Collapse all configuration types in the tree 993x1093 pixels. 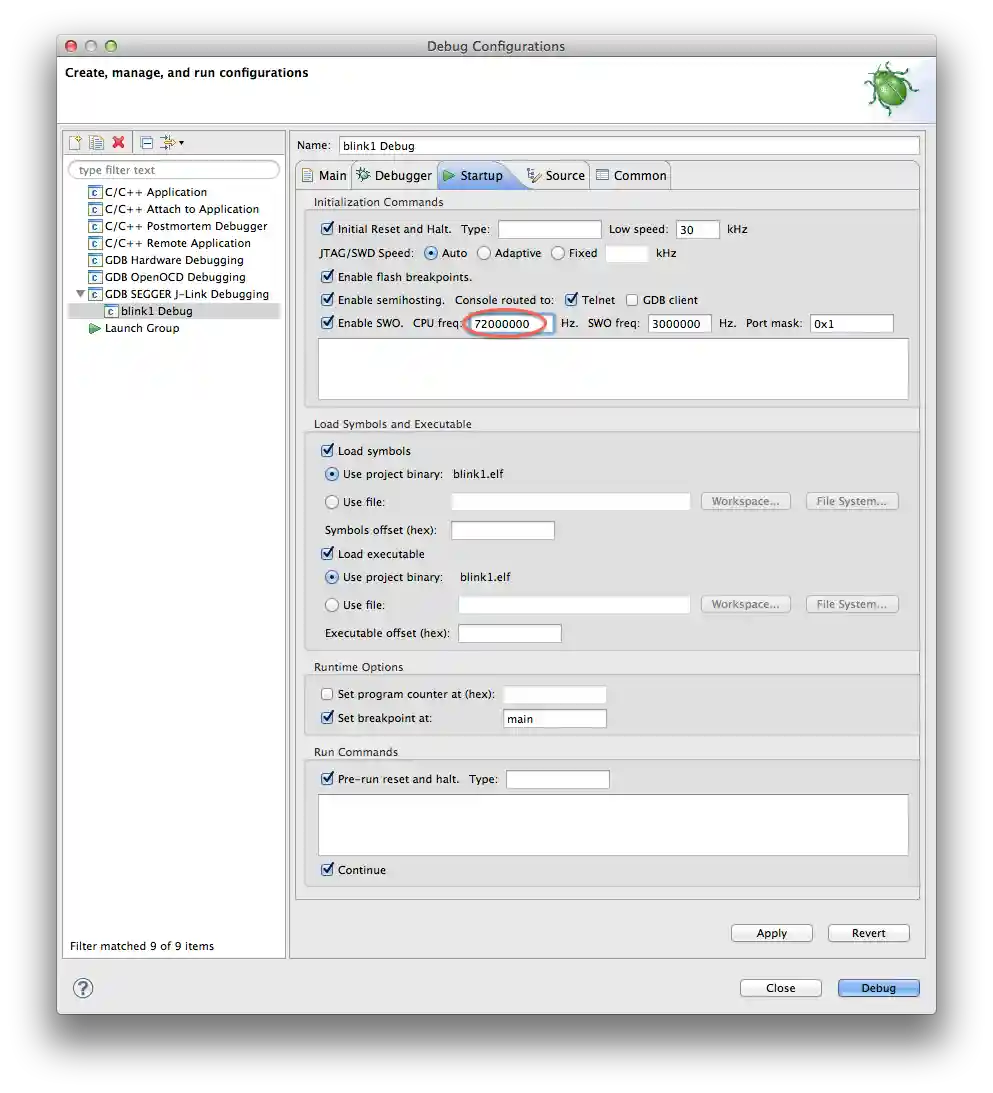click(x=146, y=142)
